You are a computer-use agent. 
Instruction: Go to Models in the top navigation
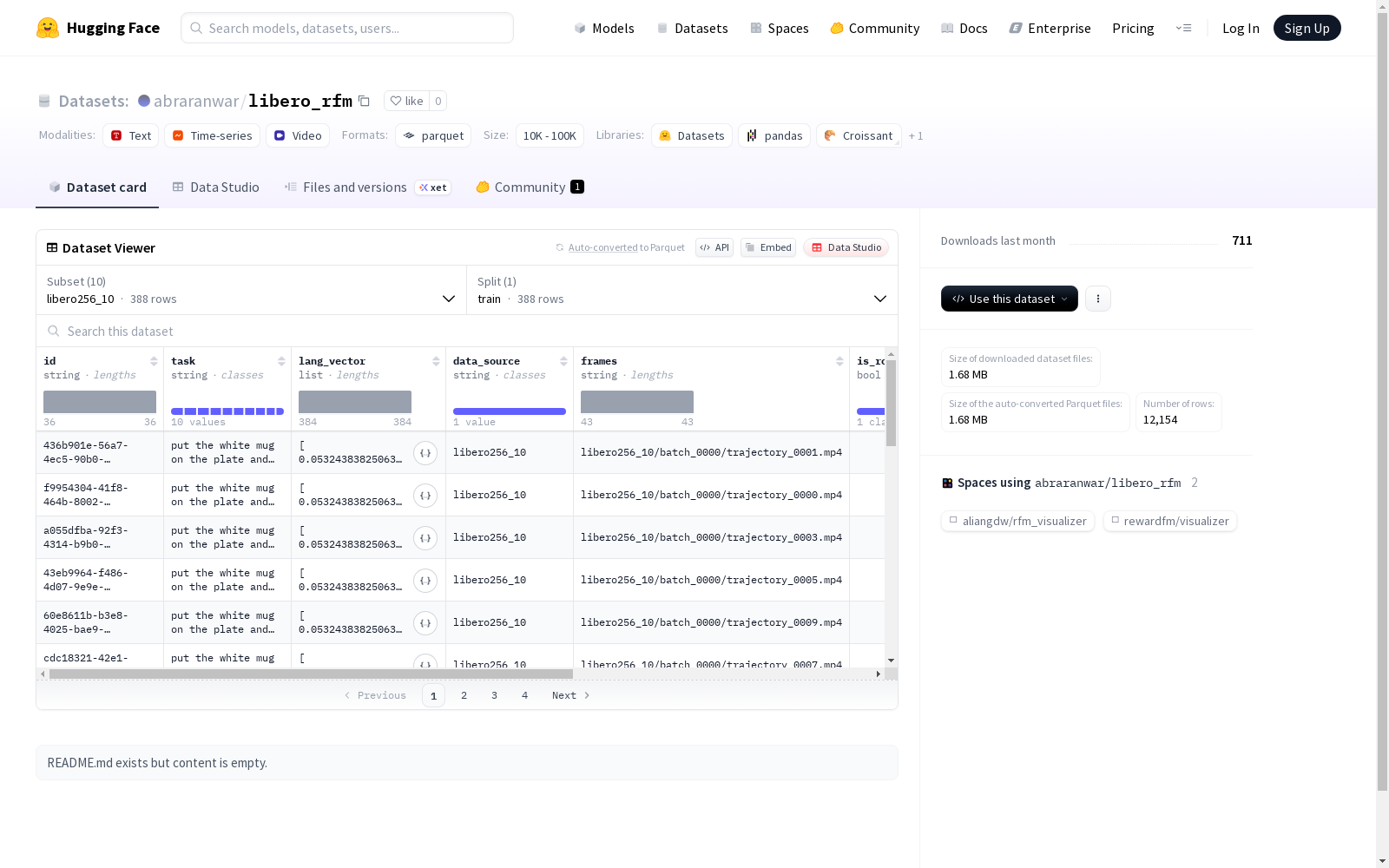coord(604,28)
